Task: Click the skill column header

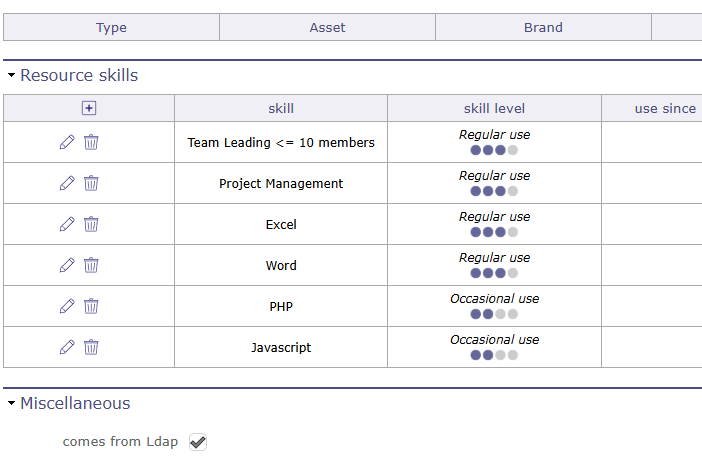Action: pos(281,108)
